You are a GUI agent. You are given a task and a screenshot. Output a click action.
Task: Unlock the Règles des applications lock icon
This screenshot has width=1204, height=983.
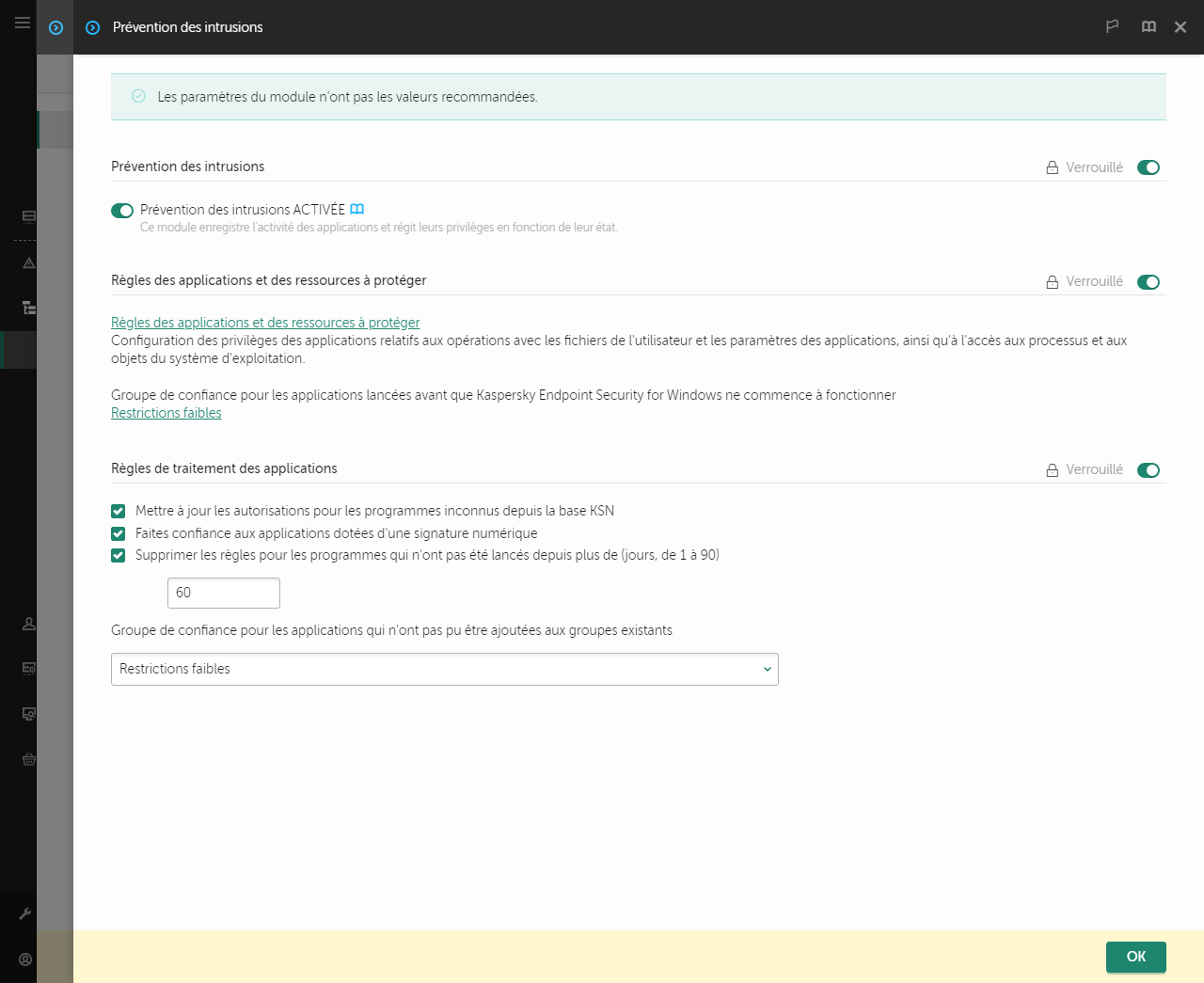pyautogui.click(x=1051, y=281)
